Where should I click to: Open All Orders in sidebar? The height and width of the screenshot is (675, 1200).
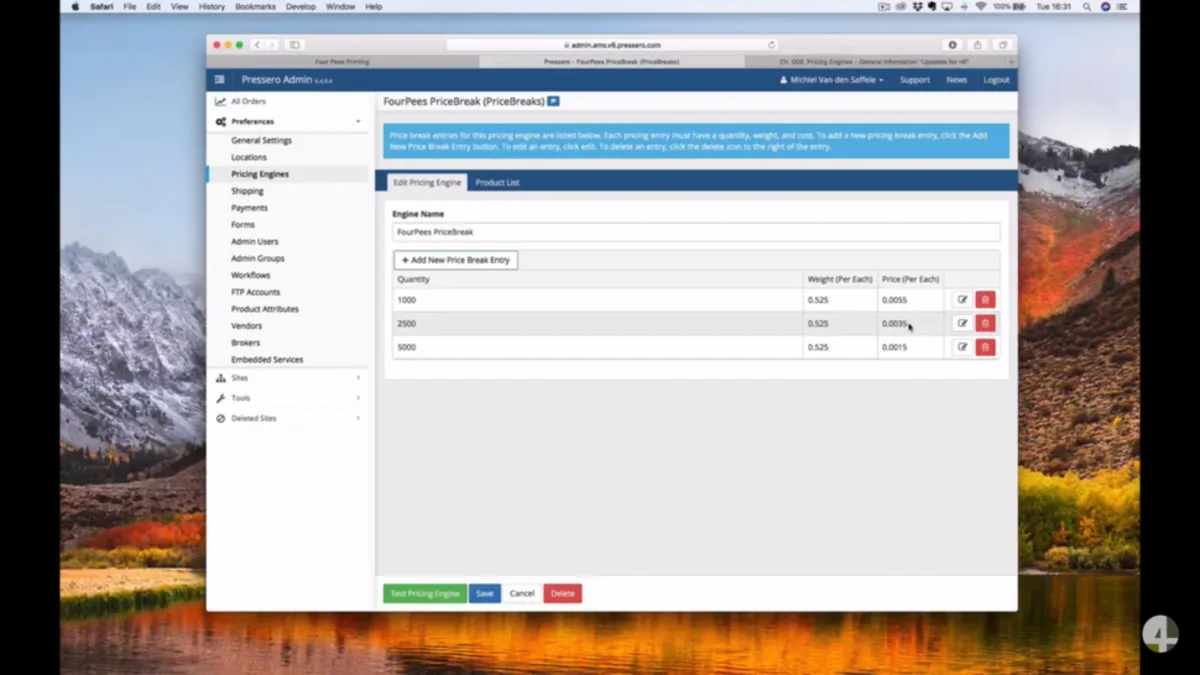pos(248,101)
